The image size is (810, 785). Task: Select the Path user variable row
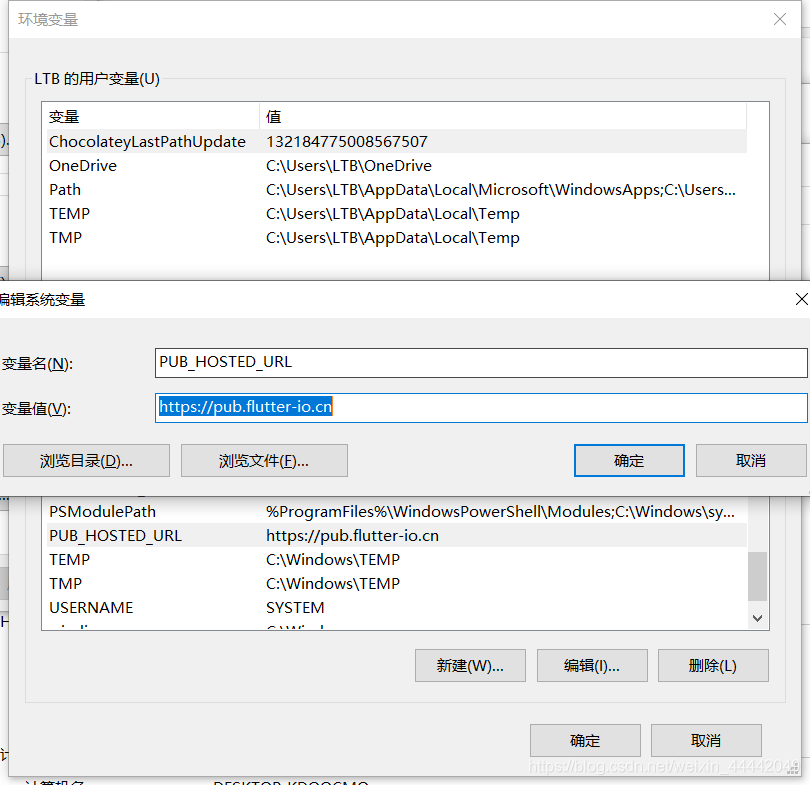[397, 190]
